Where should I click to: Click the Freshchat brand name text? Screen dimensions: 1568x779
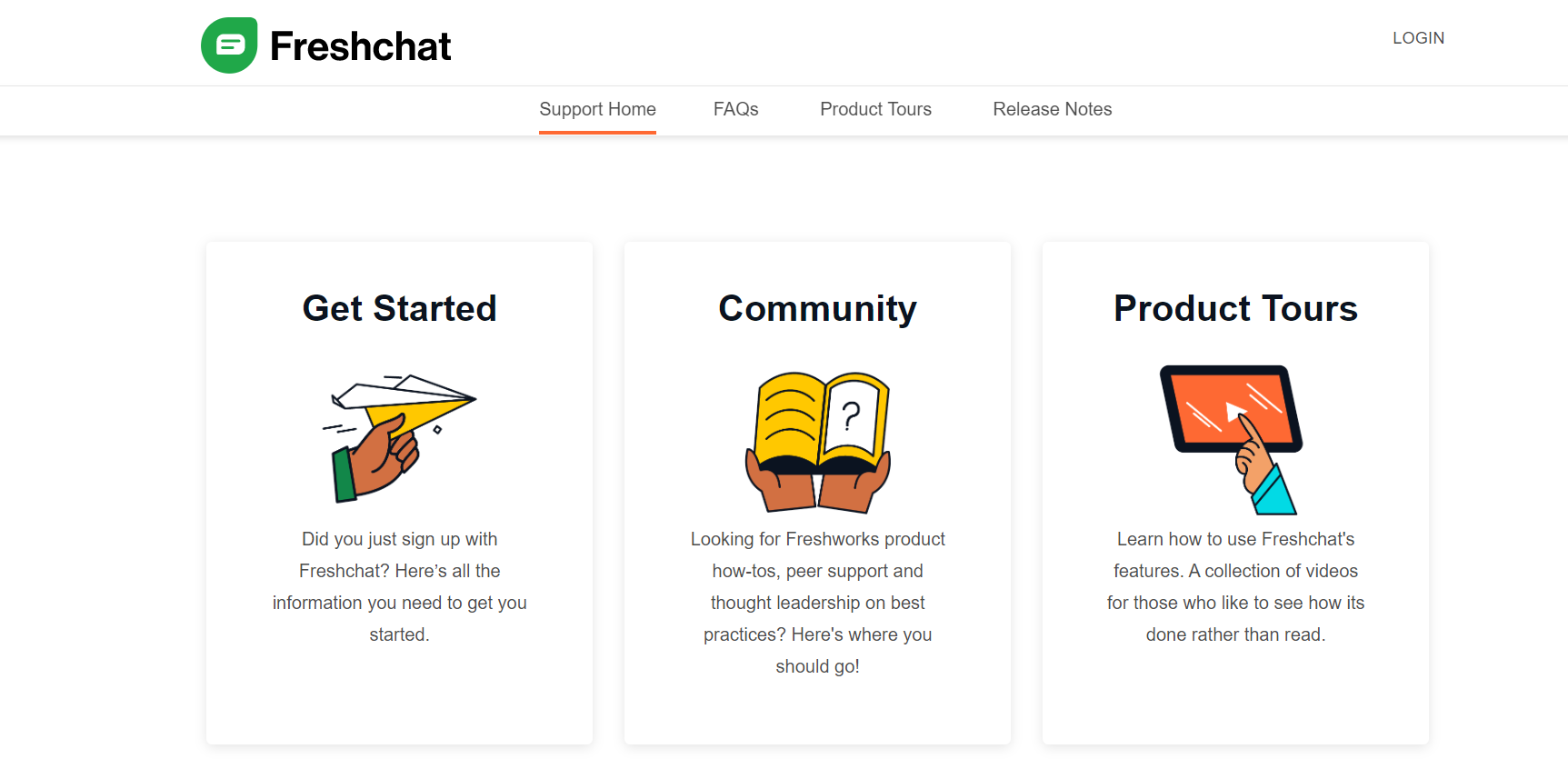click(360, 46)
